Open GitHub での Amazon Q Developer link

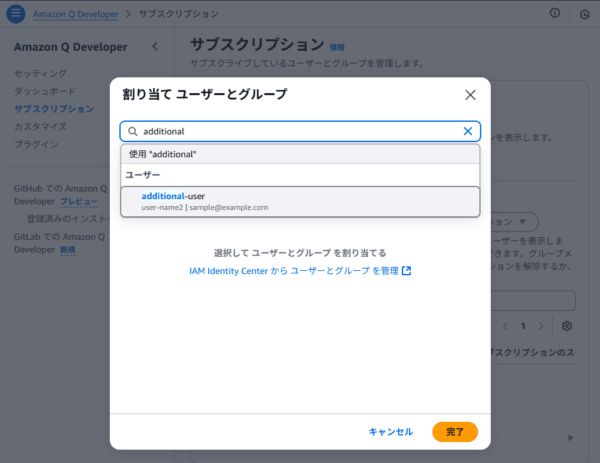pyautogui.click(x=60, y=195)
